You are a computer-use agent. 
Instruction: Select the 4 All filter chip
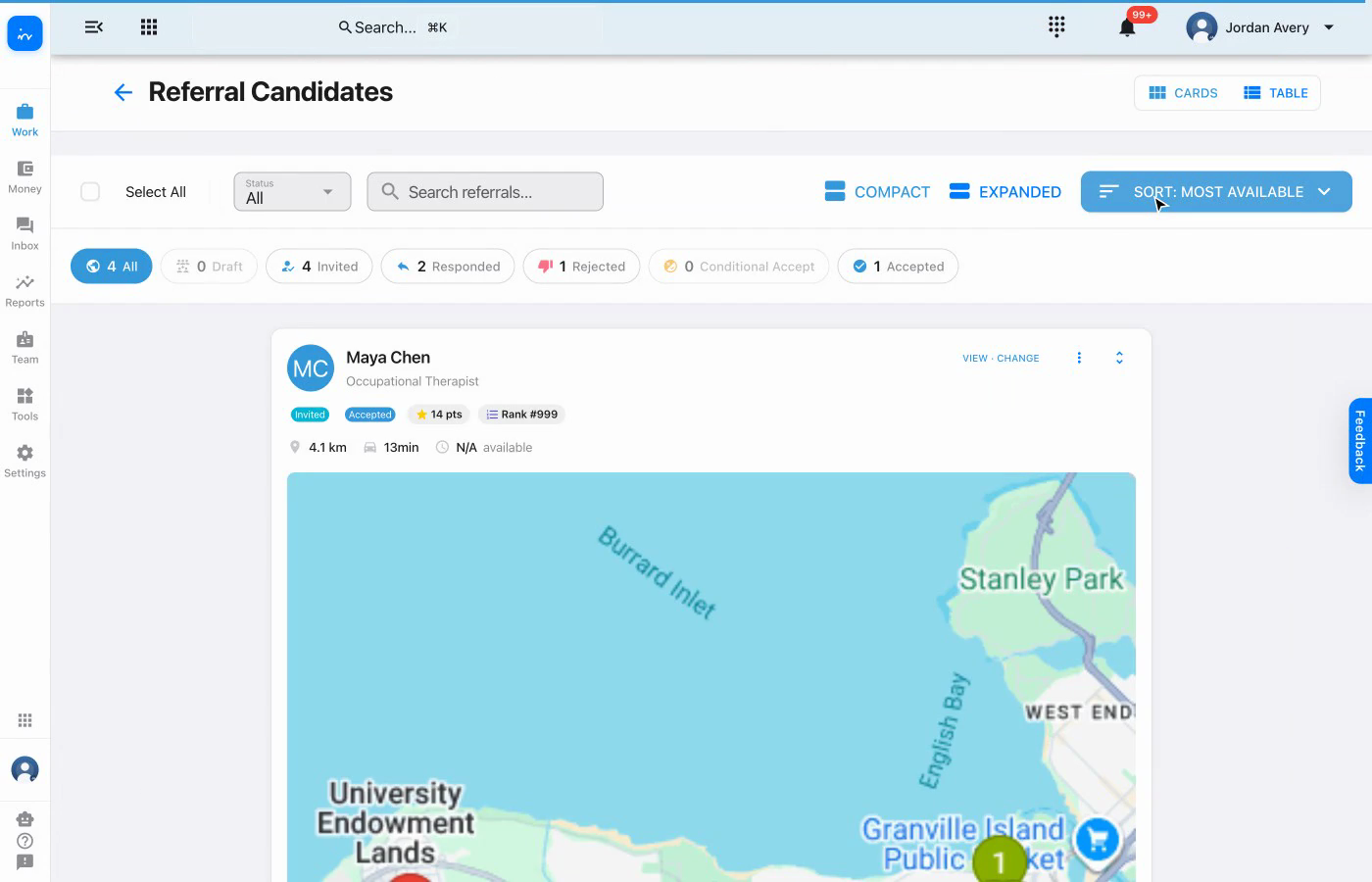click(x=112, y=267)
